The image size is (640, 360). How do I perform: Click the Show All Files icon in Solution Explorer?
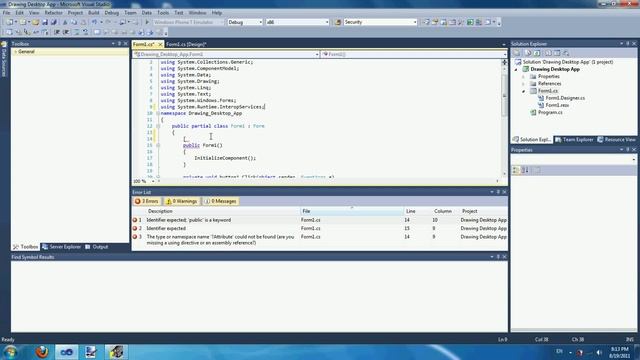[x=528, y=53]
